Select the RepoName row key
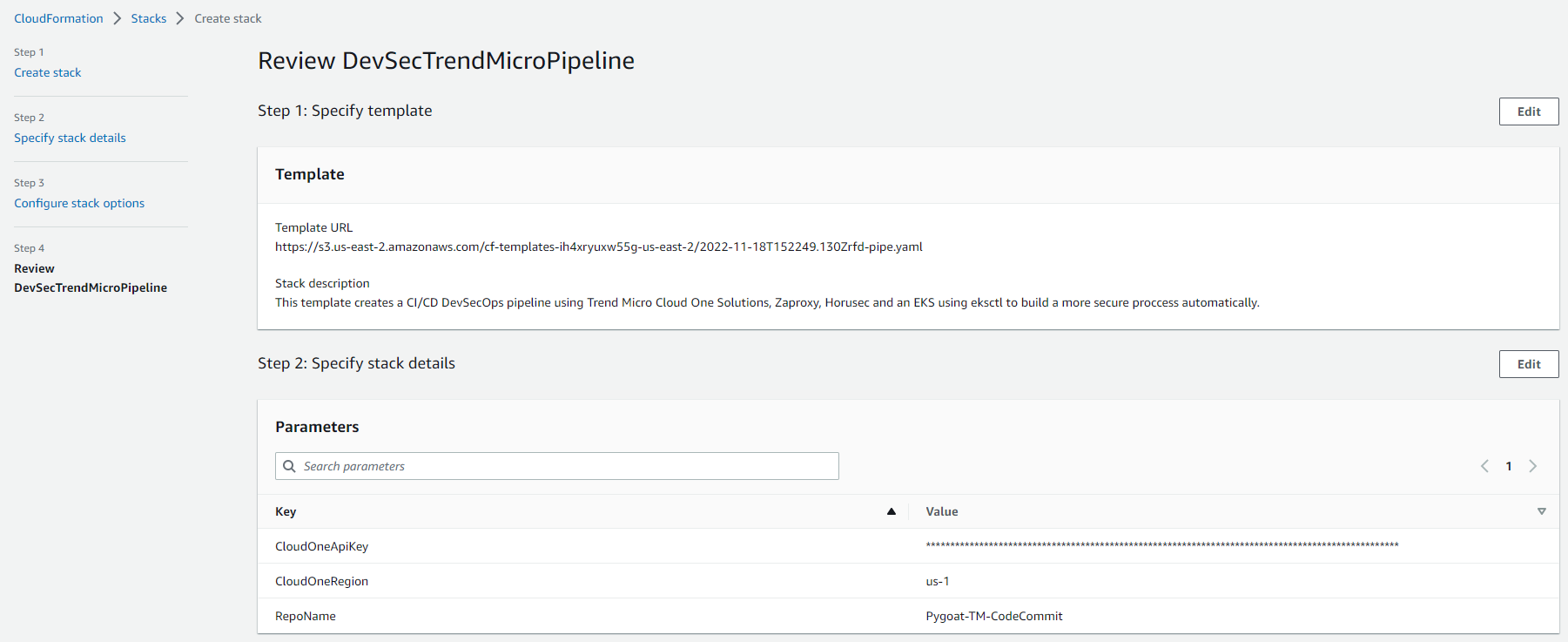 [306, 616]
